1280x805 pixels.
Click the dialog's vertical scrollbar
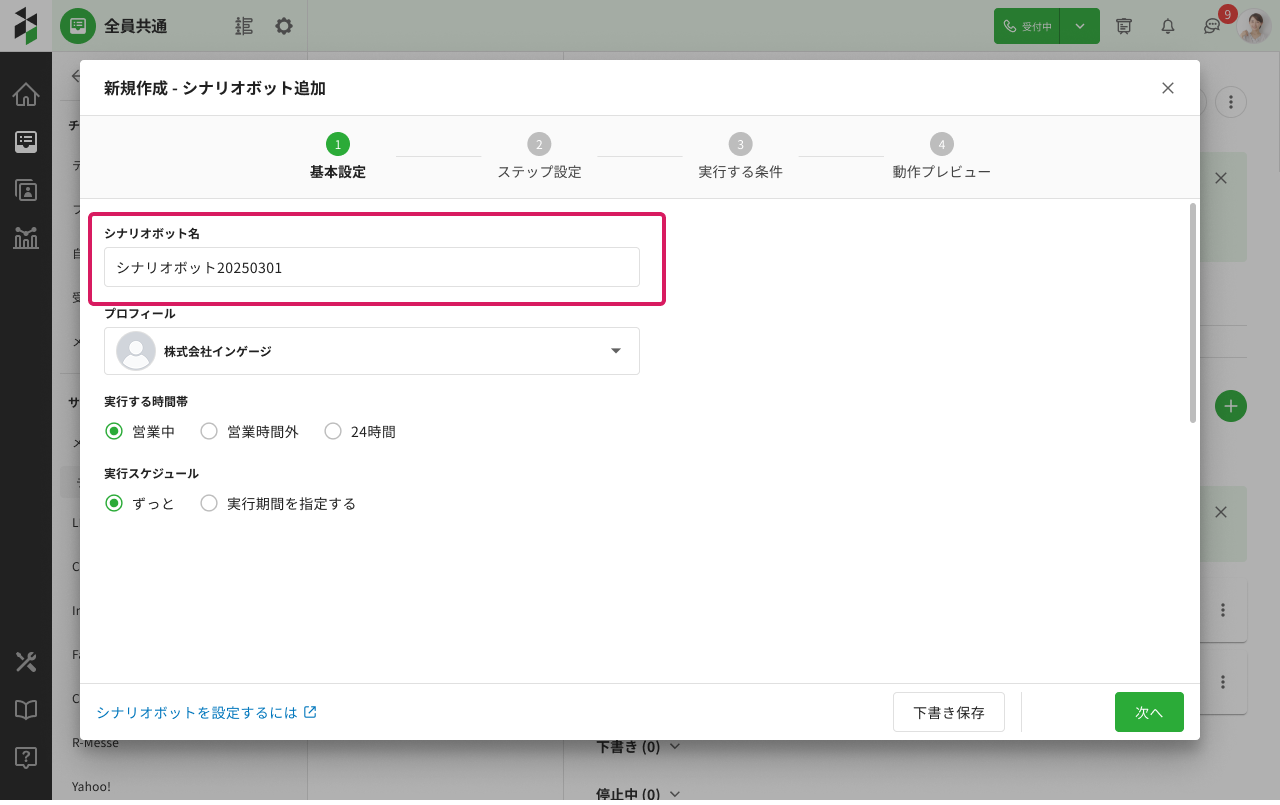click(x=1192, y=312)
